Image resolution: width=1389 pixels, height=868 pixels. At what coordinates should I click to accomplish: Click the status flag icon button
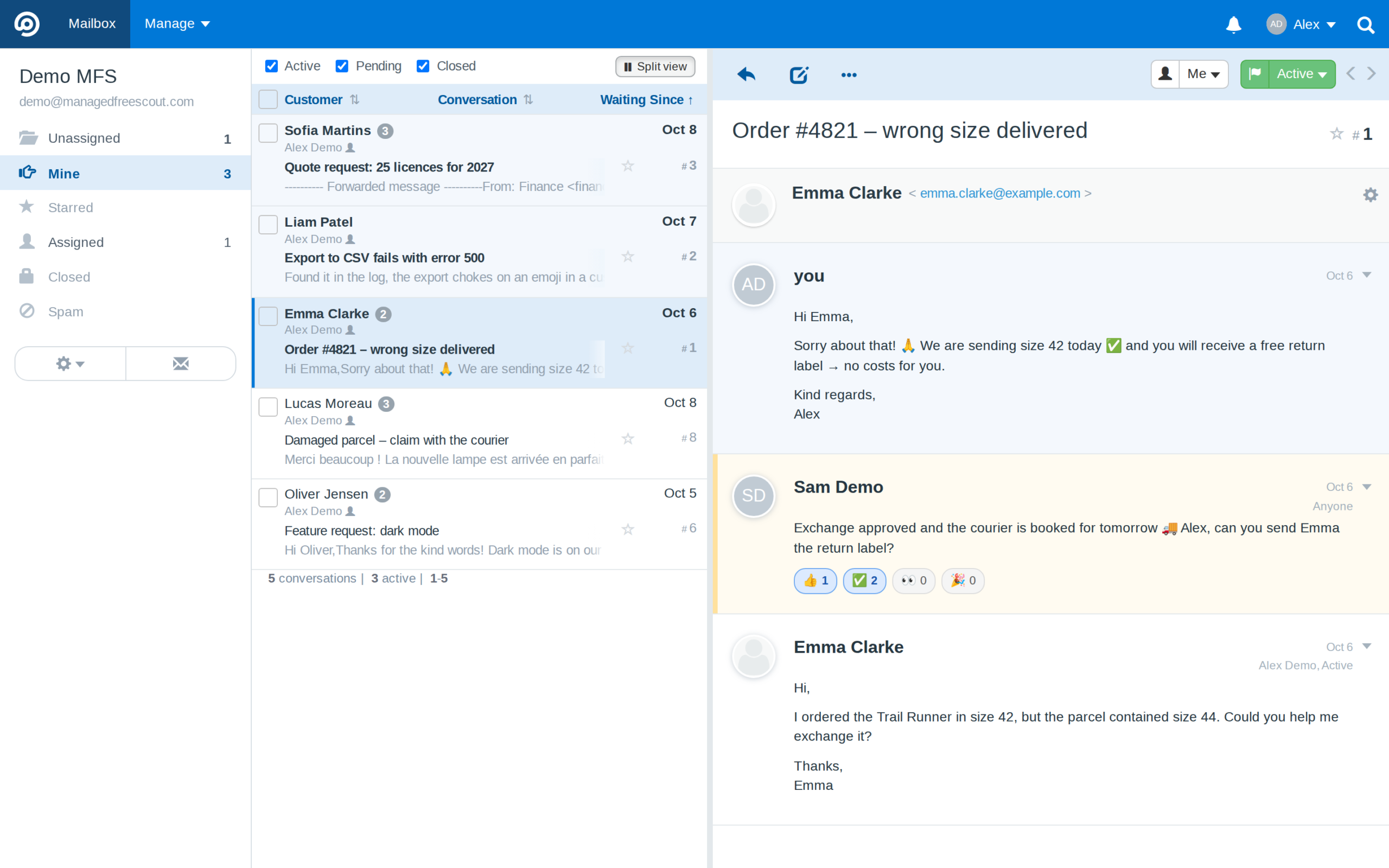click(x=1254, y=74)
